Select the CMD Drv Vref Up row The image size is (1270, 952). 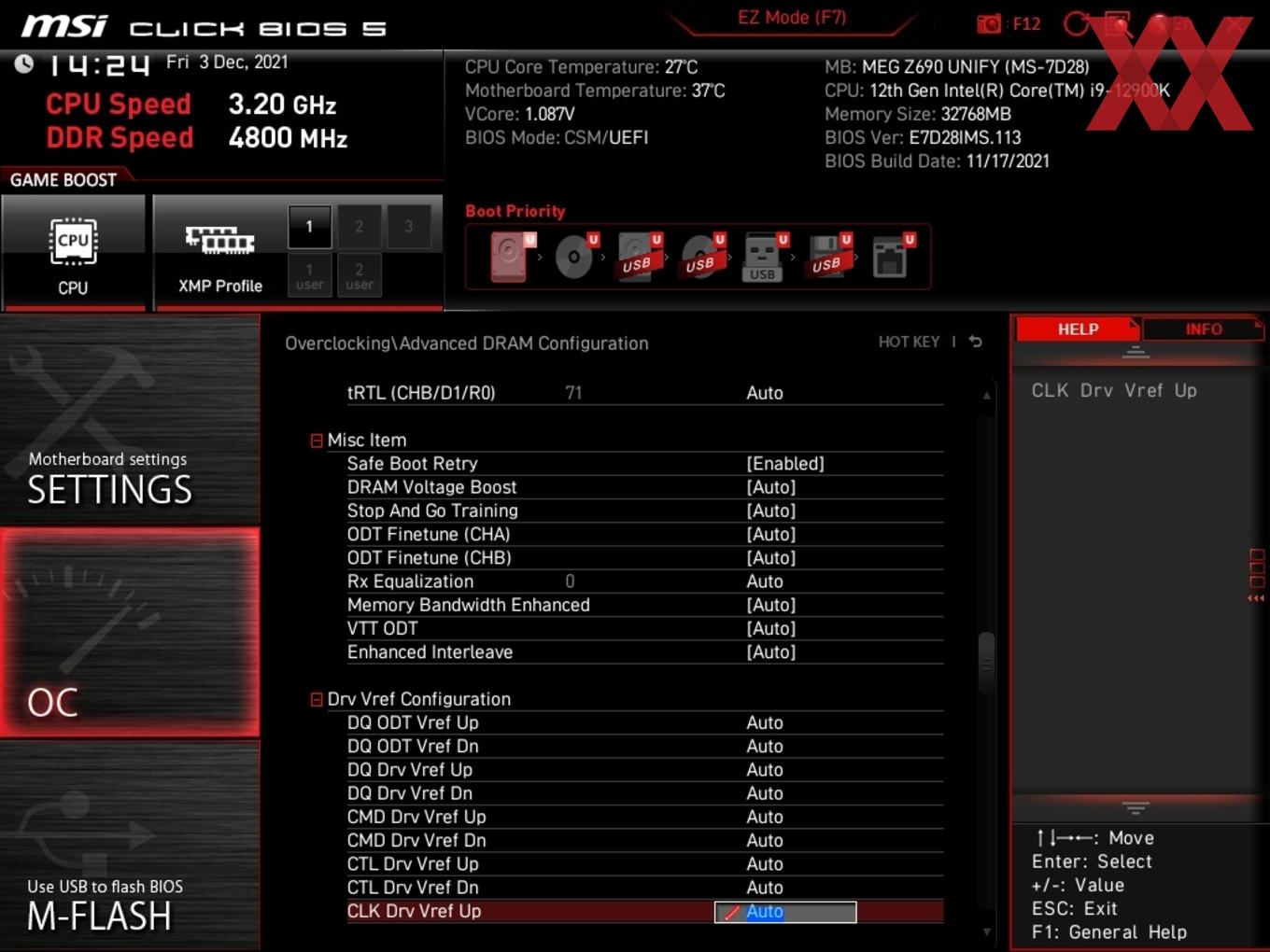(x=644, y=817)
